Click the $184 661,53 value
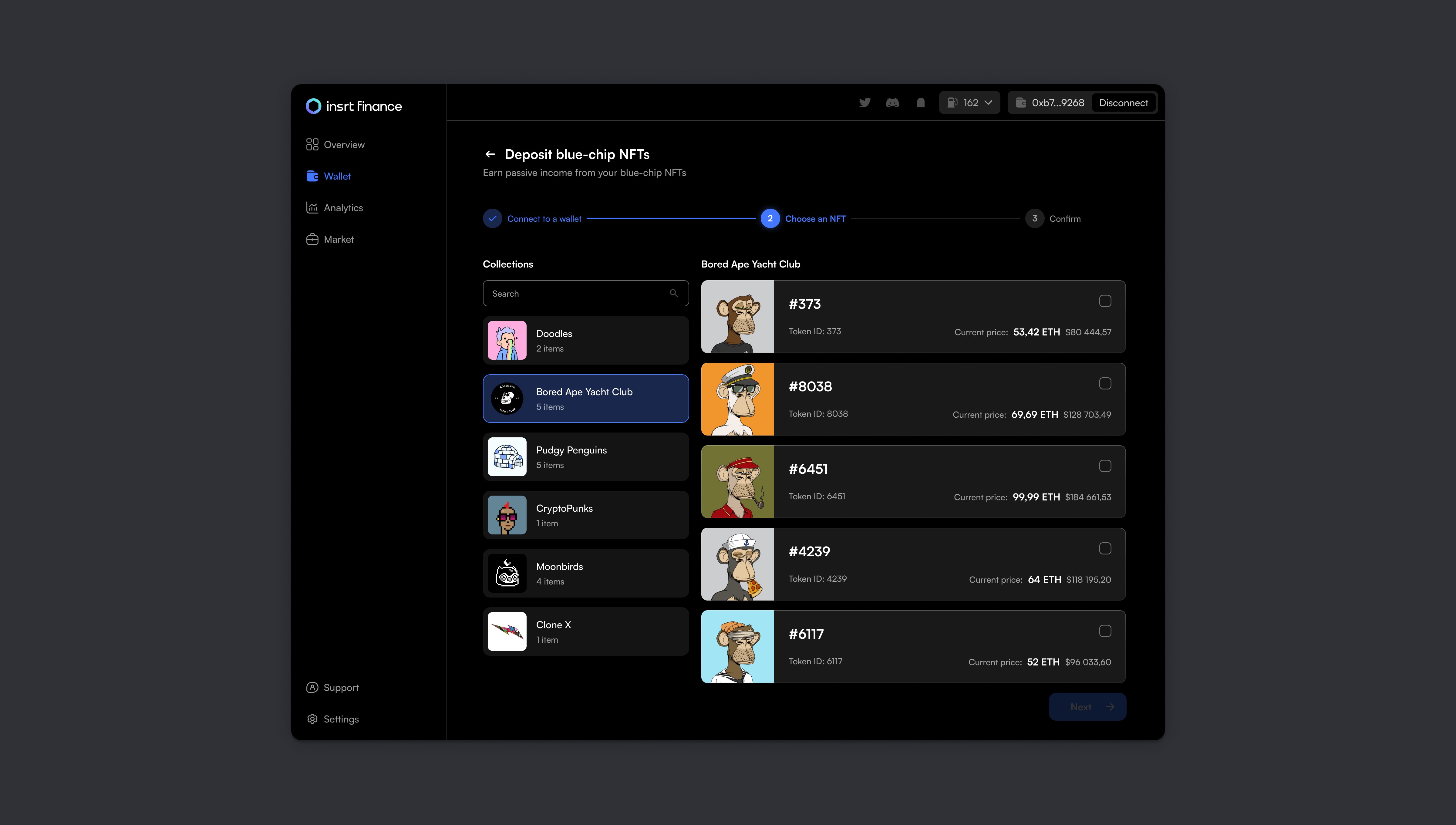The height and width of the screenshot is (825, 1456). tap(1088, 497)
